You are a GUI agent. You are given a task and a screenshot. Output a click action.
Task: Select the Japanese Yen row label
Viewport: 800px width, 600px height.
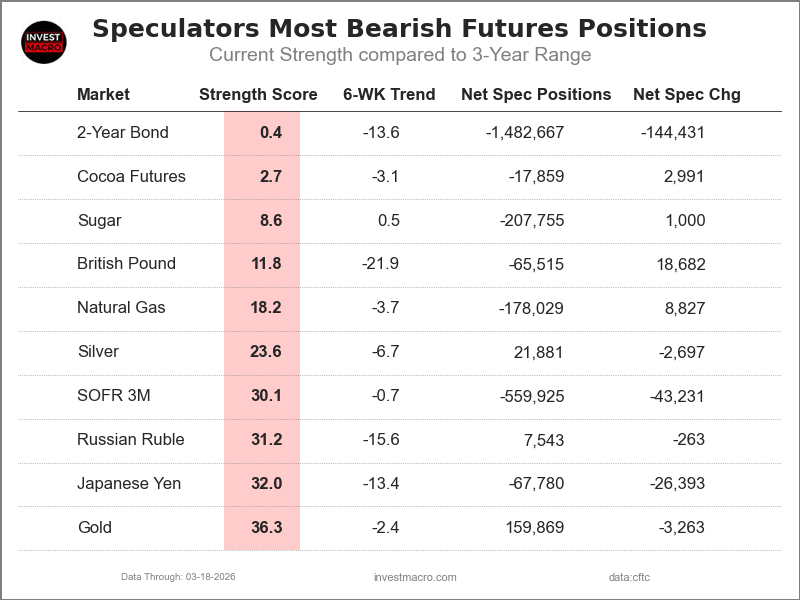pyautogui.click(x=129, y=484)
